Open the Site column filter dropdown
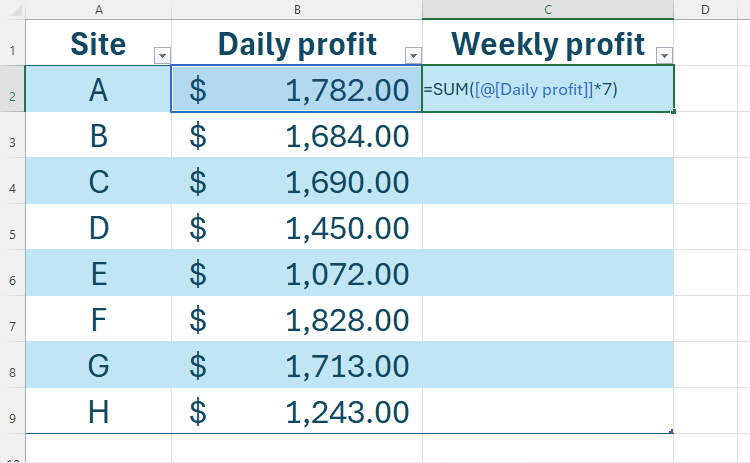Image resolution: width=750 pixels, height=463 pixels. pyautogui.click(x=162, y=56)
